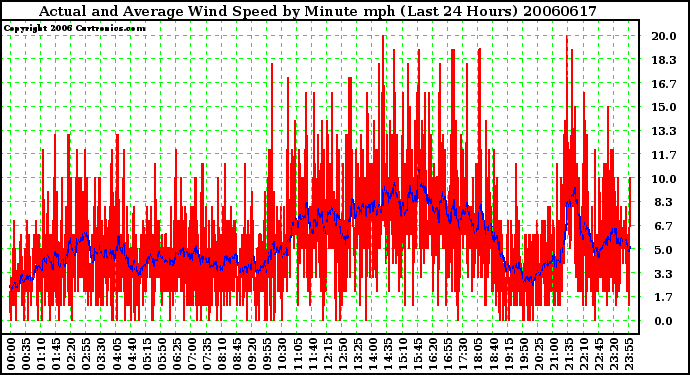This screenshot has width=690, height=375.
Task: Click the 5.0 y-axis label
Action: (664, 250)
